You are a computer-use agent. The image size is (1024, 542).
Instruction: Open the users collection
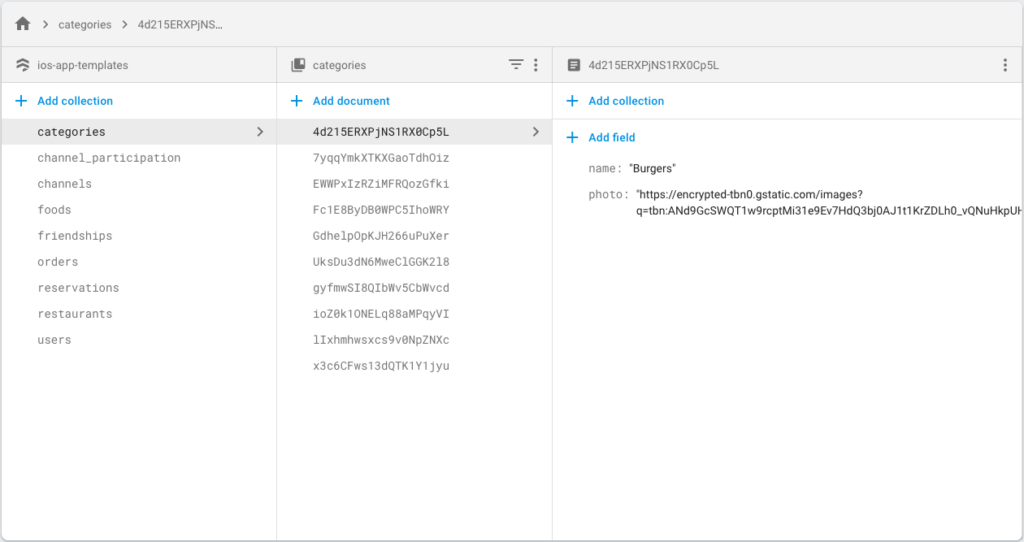tap(54, 340)
